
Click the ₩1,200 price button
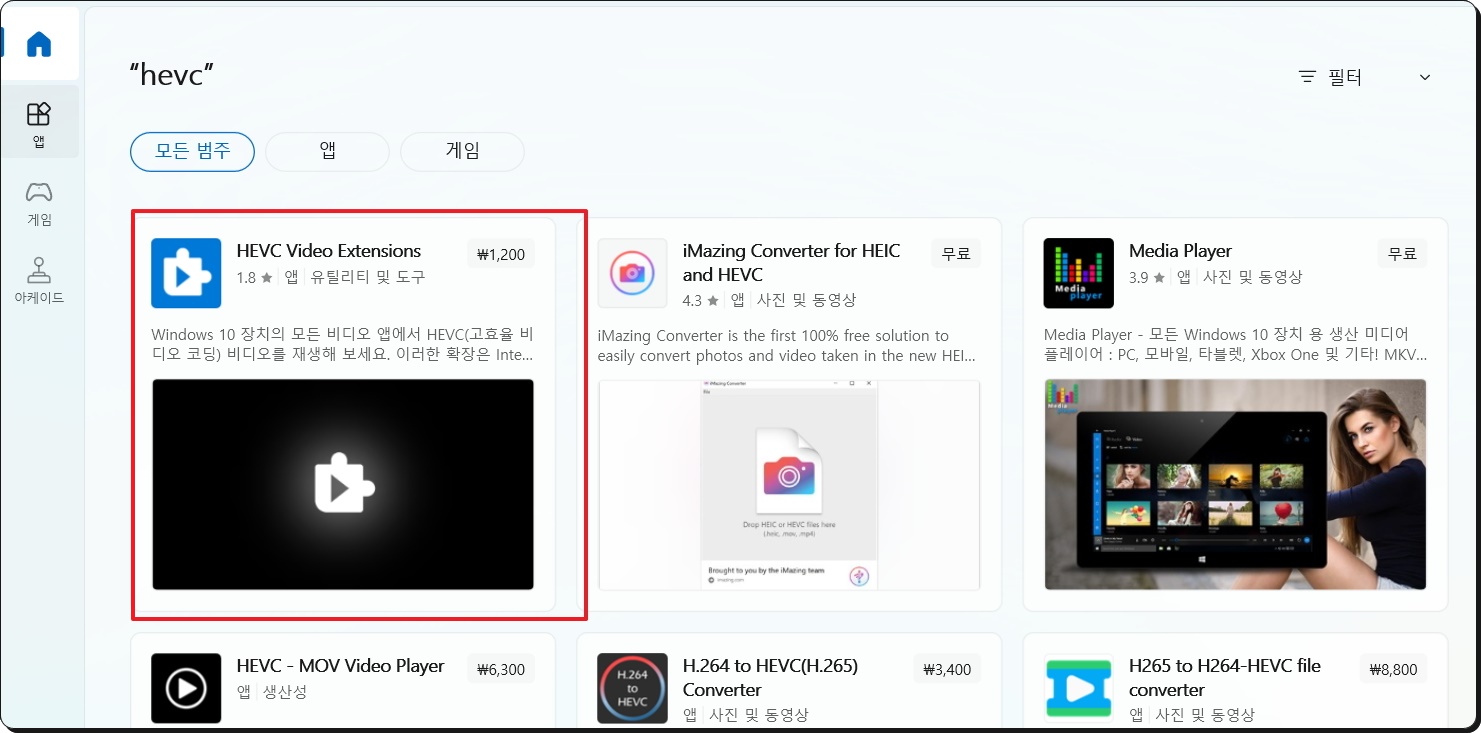point(501,254)
